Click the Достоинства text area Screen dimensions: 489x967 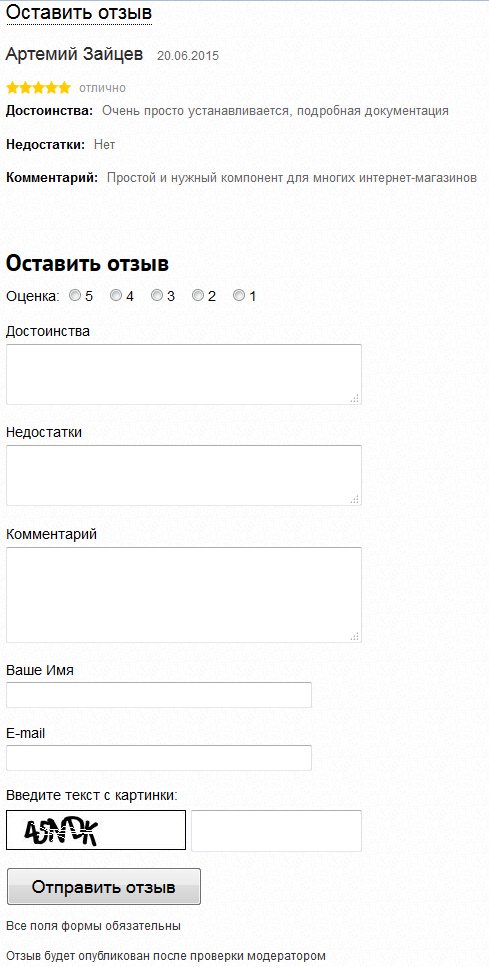pos(184,374)
